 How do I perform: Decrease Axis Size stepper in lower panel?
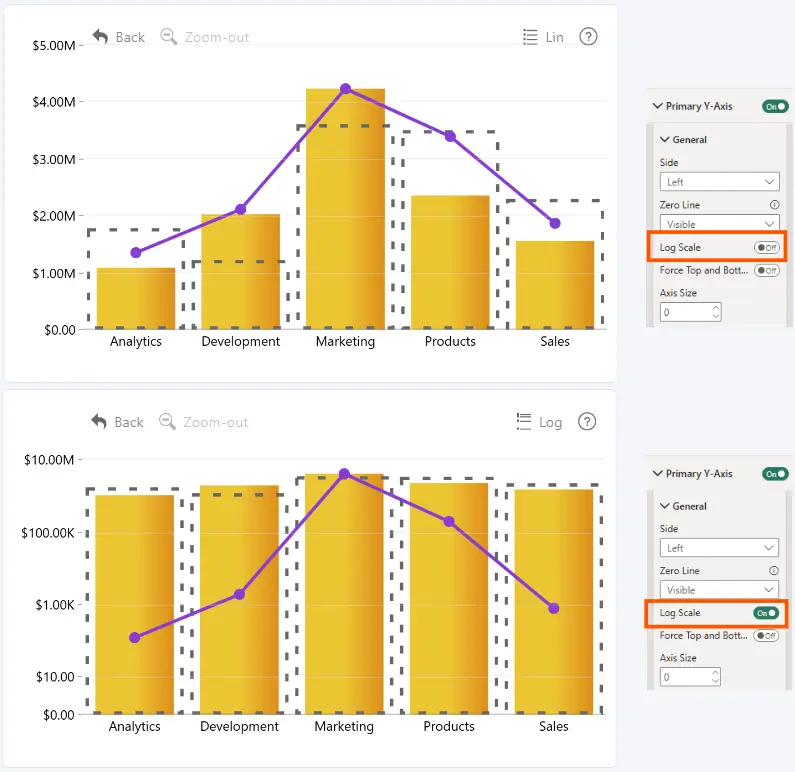(715, 681)
